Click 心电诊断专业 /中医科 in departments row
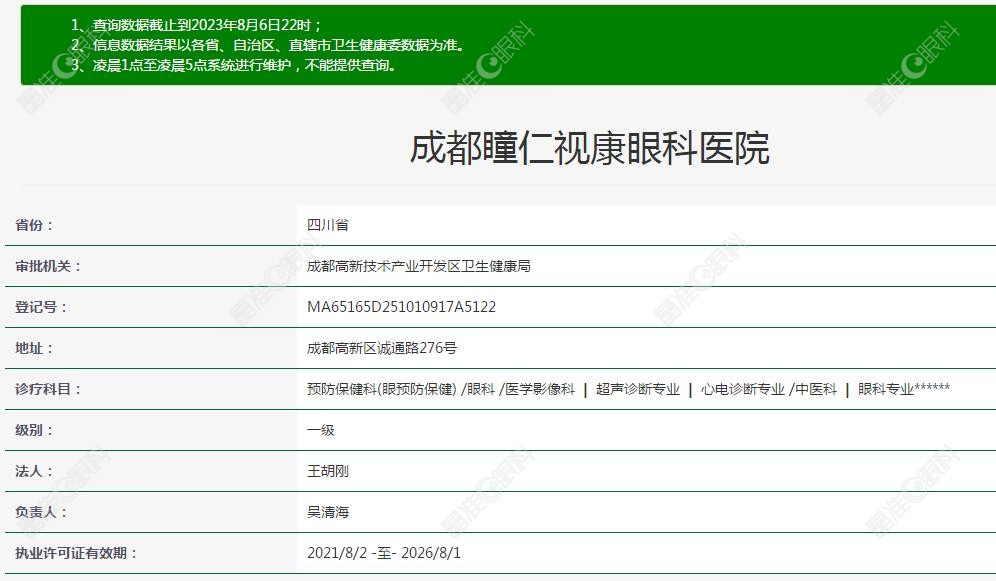 point(769,389)
